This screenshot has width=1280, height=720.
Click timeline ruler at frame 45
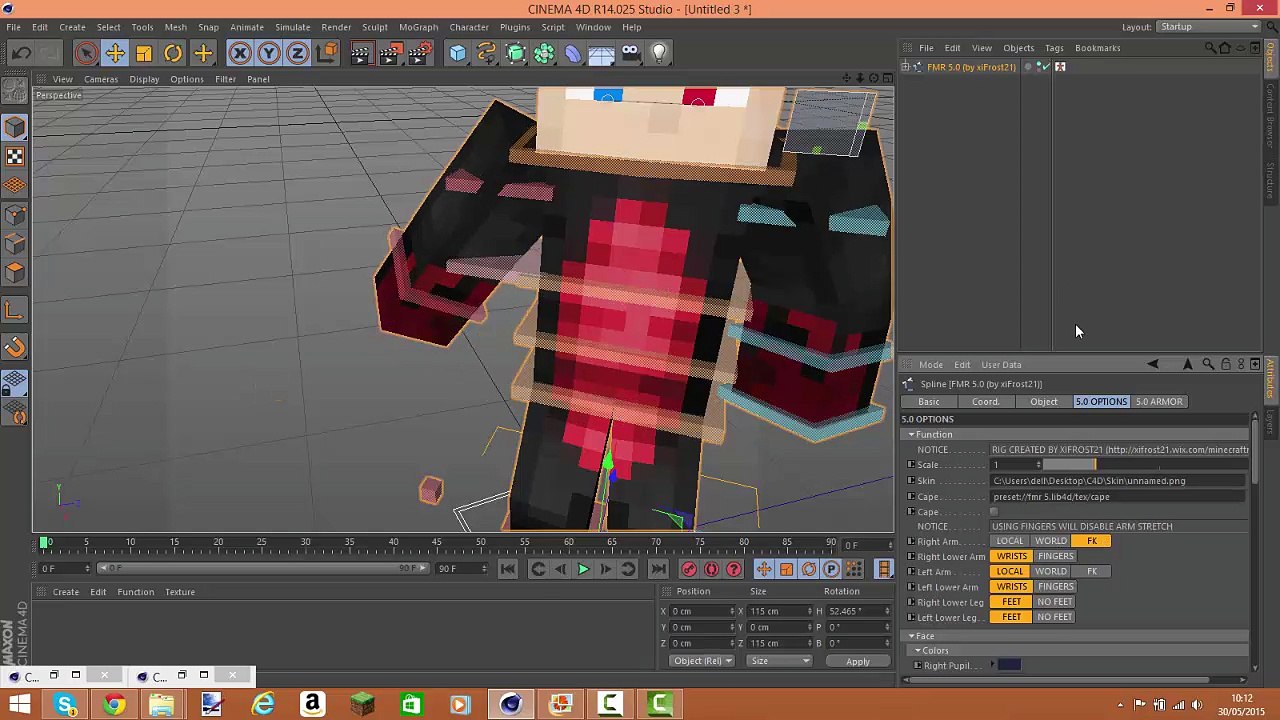(x=437, y=543)
